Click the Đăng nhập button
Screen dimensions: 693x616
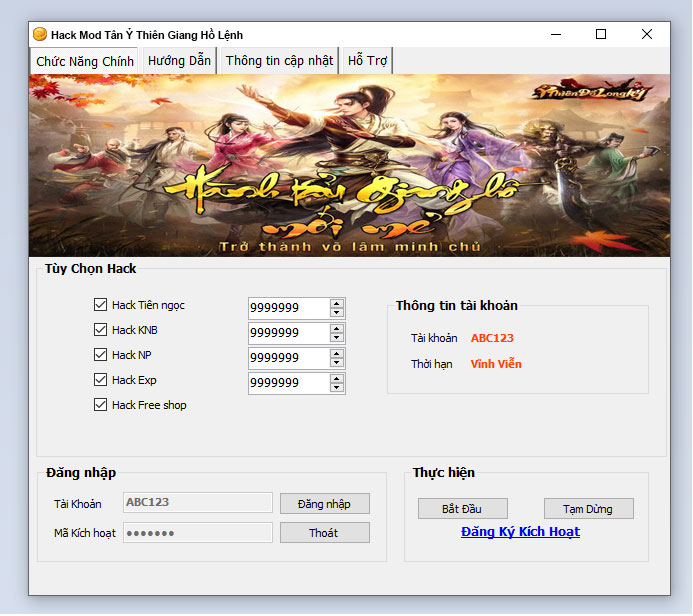[x=325, y=504]
